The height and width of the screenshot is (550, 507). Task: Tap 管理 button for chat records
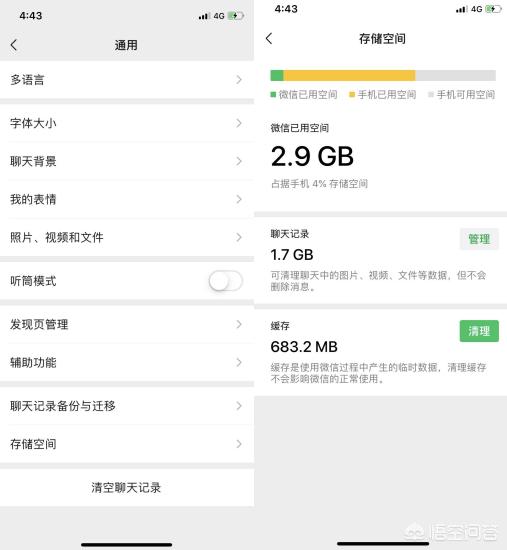pyautogui.click(x=479, y=239)
